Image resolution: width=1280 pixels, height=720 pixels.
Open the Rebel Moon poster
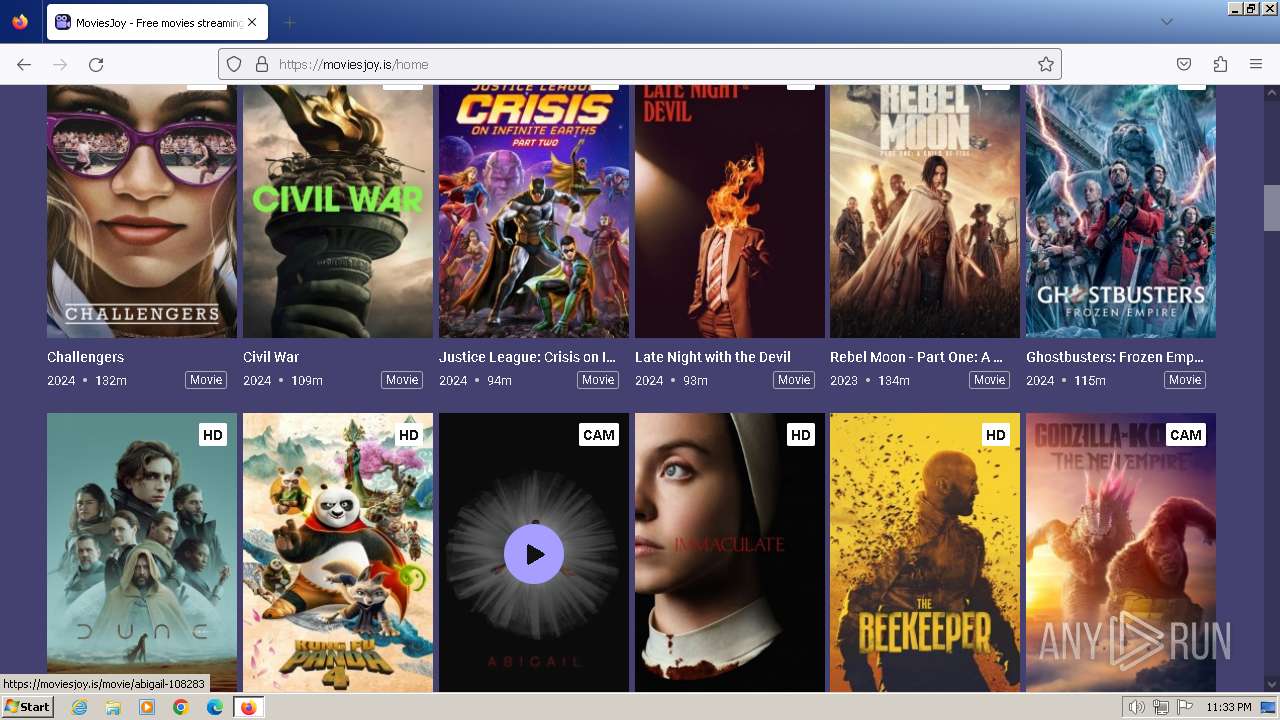(x=925, y=211)
